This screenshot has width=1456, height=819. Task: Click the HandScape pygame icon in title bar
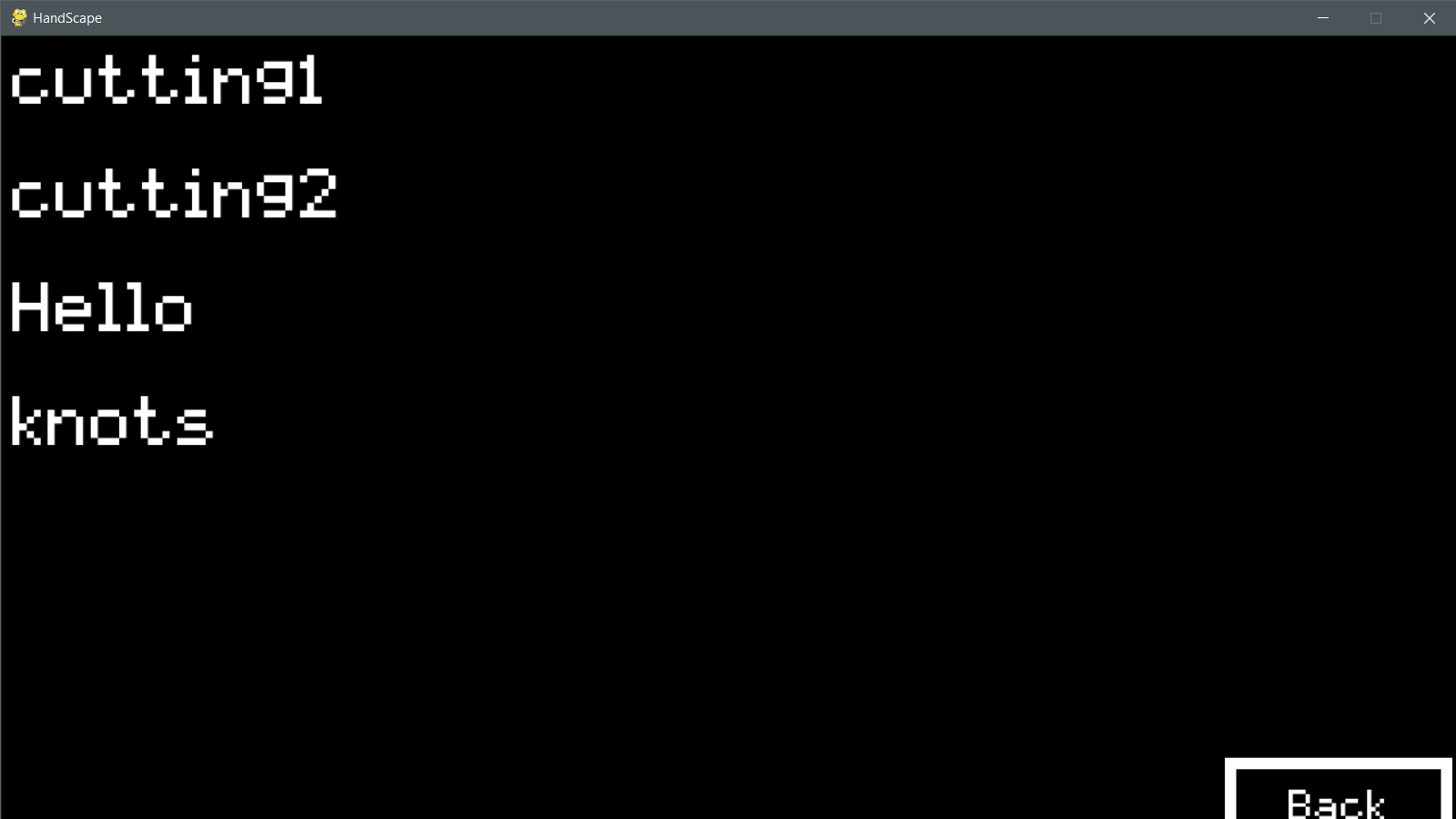(x=18, y=17)
